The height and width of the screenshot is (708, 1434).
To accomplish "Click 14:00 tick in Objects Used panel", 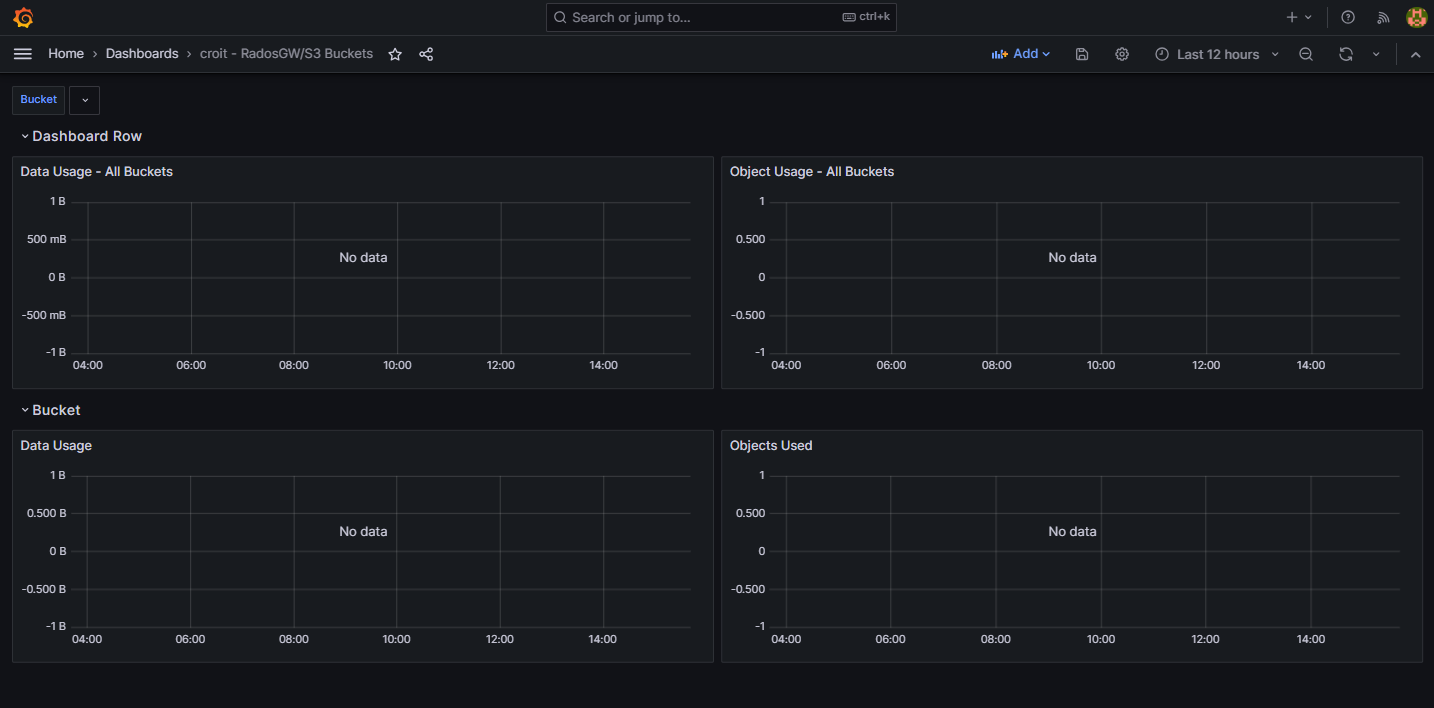I will pyautogui.click(x=1310, y=639).
